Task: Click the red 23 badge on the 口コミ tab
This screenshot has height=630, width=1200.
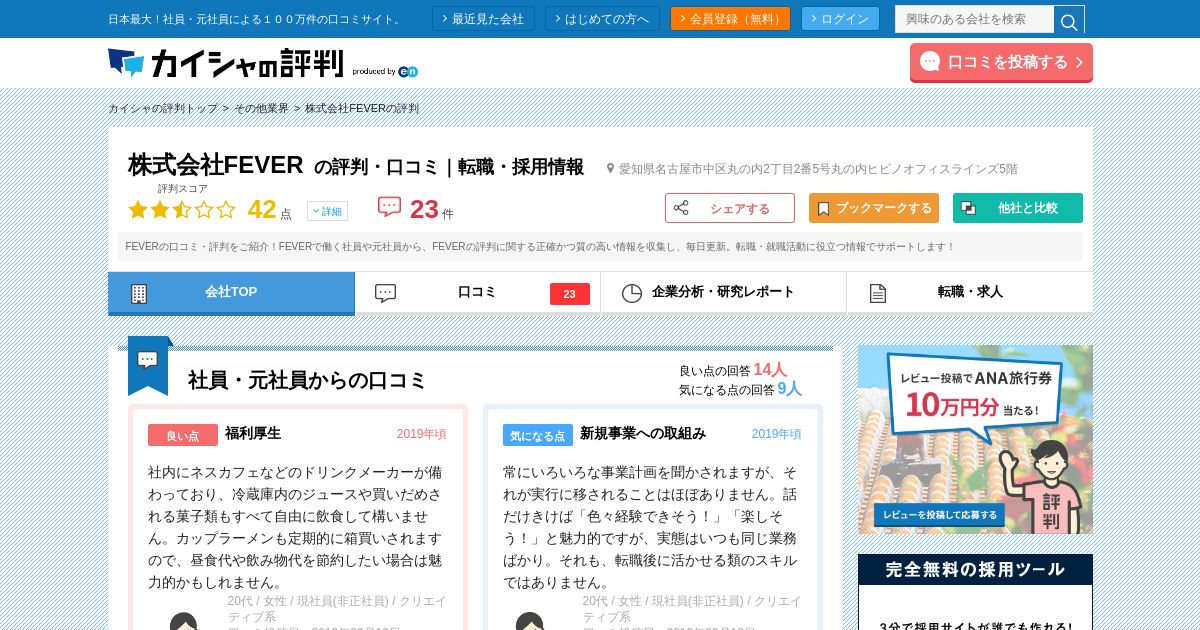Action: [x=569, y=294]
